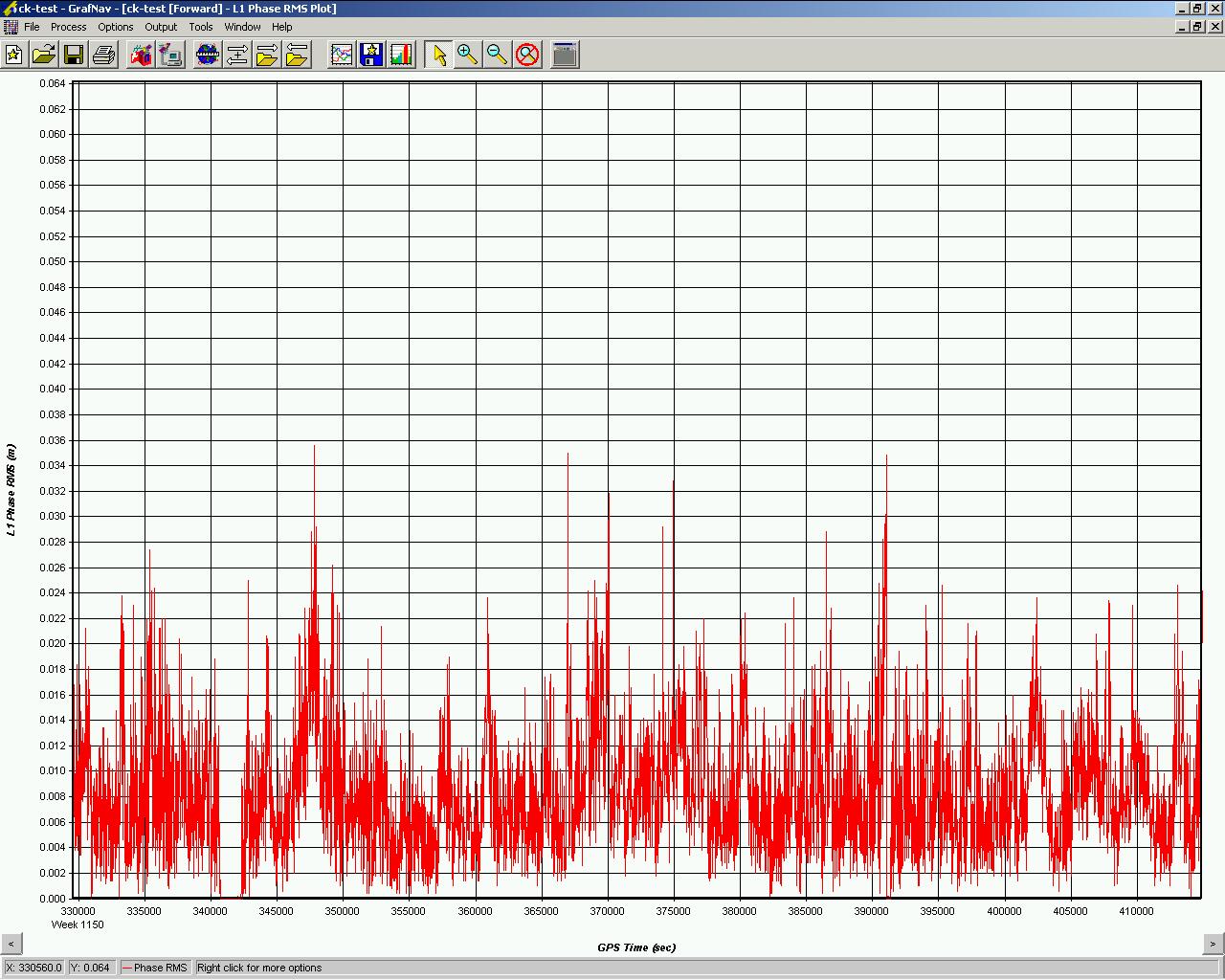
Task: Save project using the floppy disk icon
Action: point(74,55)
